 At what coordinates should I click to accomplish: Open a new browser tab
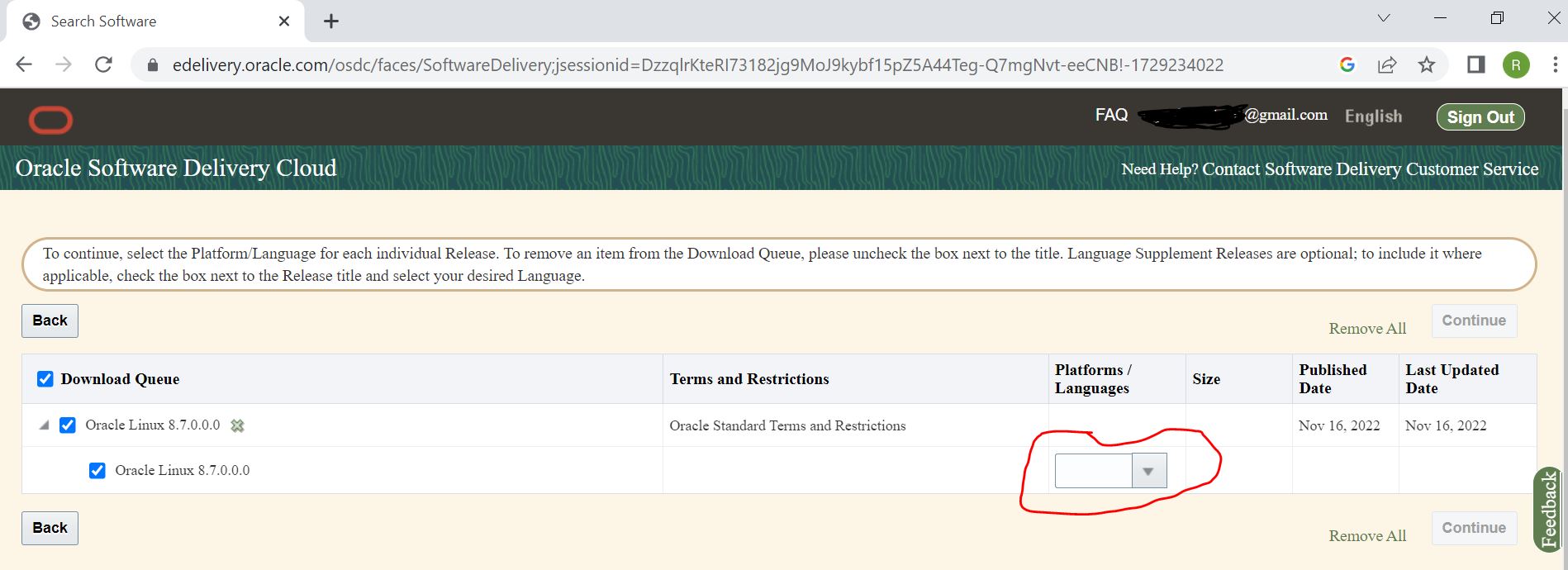coord(331,21)
